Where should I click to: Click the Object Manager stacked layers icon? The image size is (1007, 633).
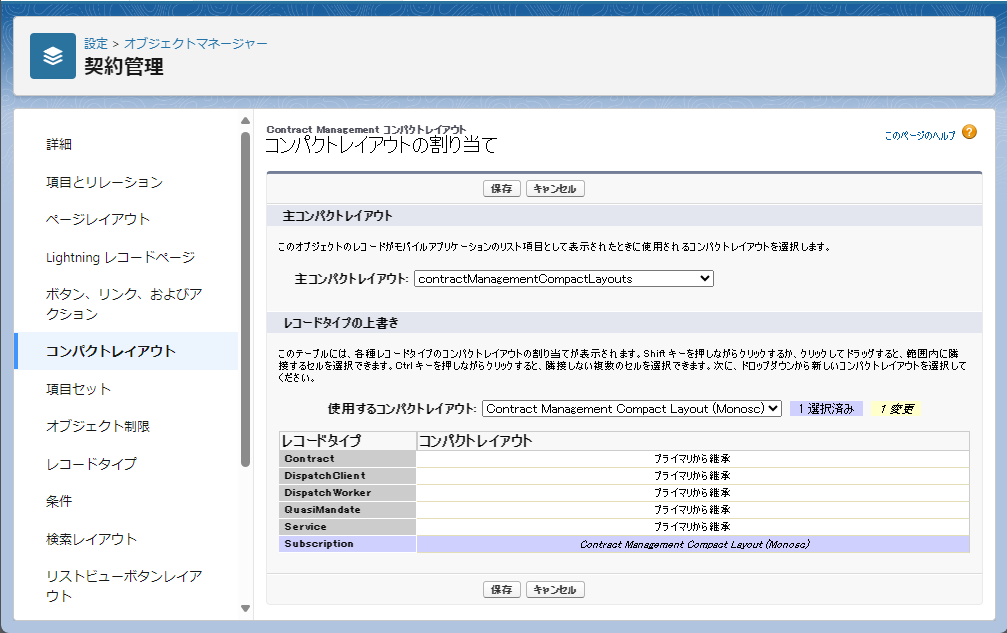point(53,56)
